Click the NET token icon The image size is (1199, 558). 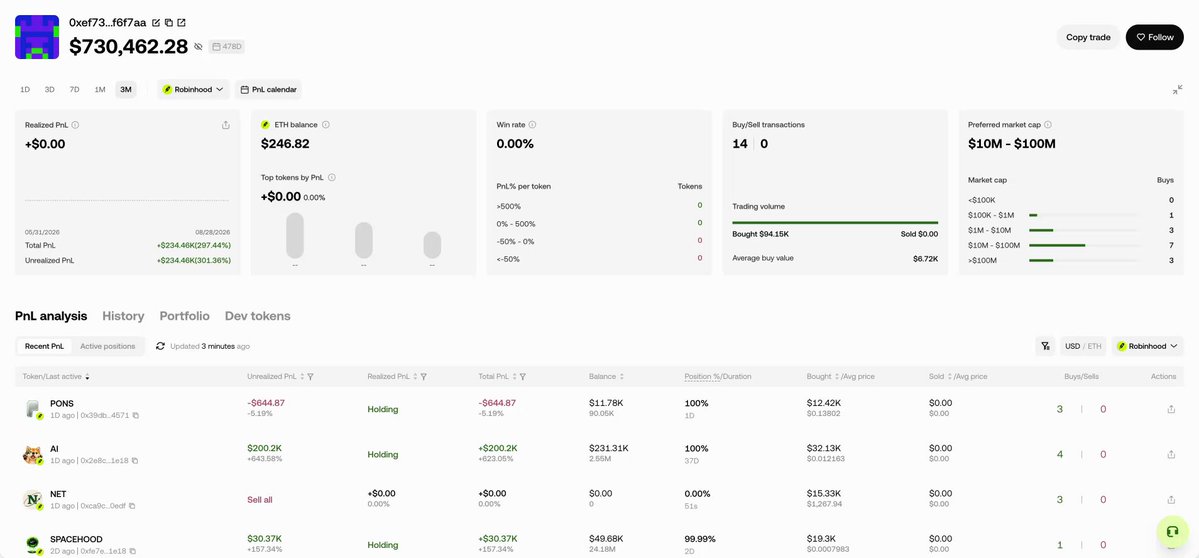tap(32, 500)
